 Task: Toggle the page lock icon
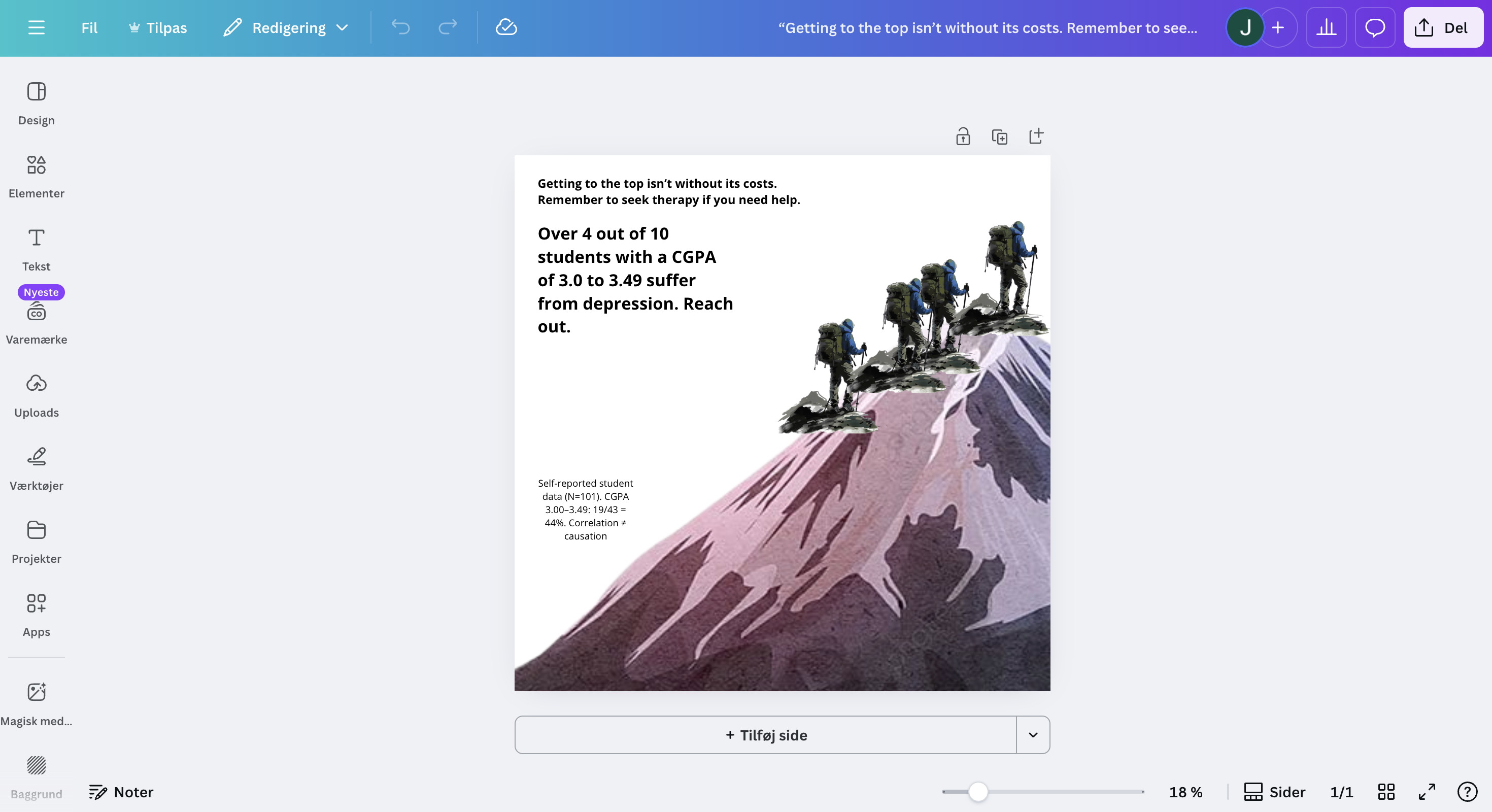pos(962,137)
